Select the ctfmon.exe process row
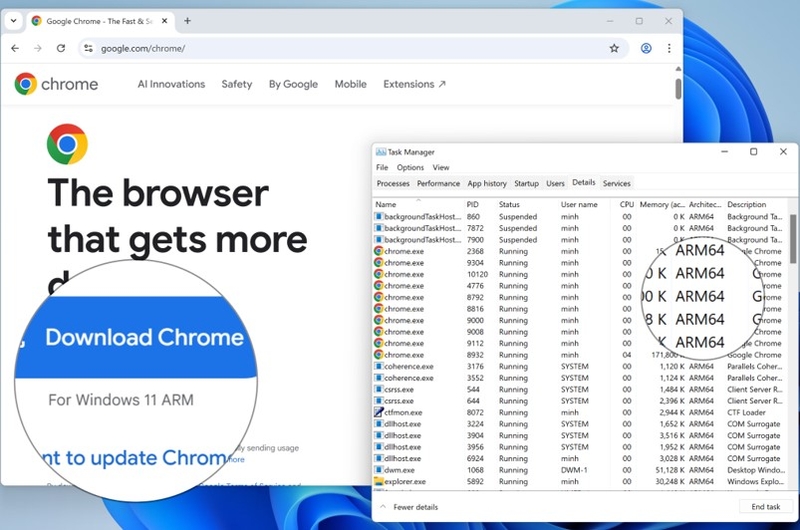 [x=581, y=412]
